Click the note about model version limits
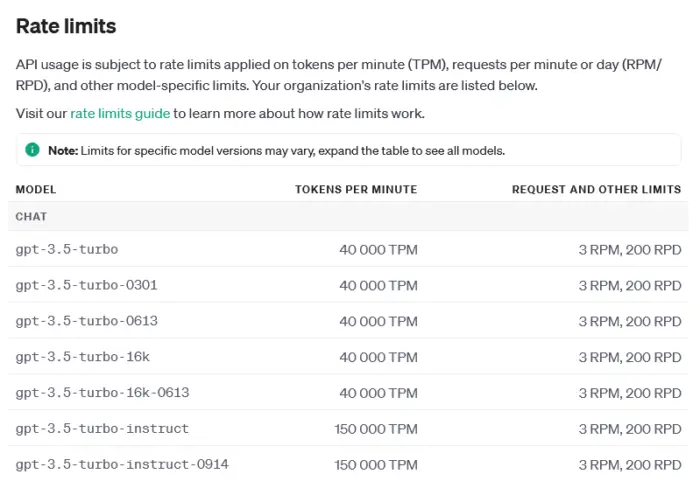Viewport: 700px width, 481px height. 277,150
